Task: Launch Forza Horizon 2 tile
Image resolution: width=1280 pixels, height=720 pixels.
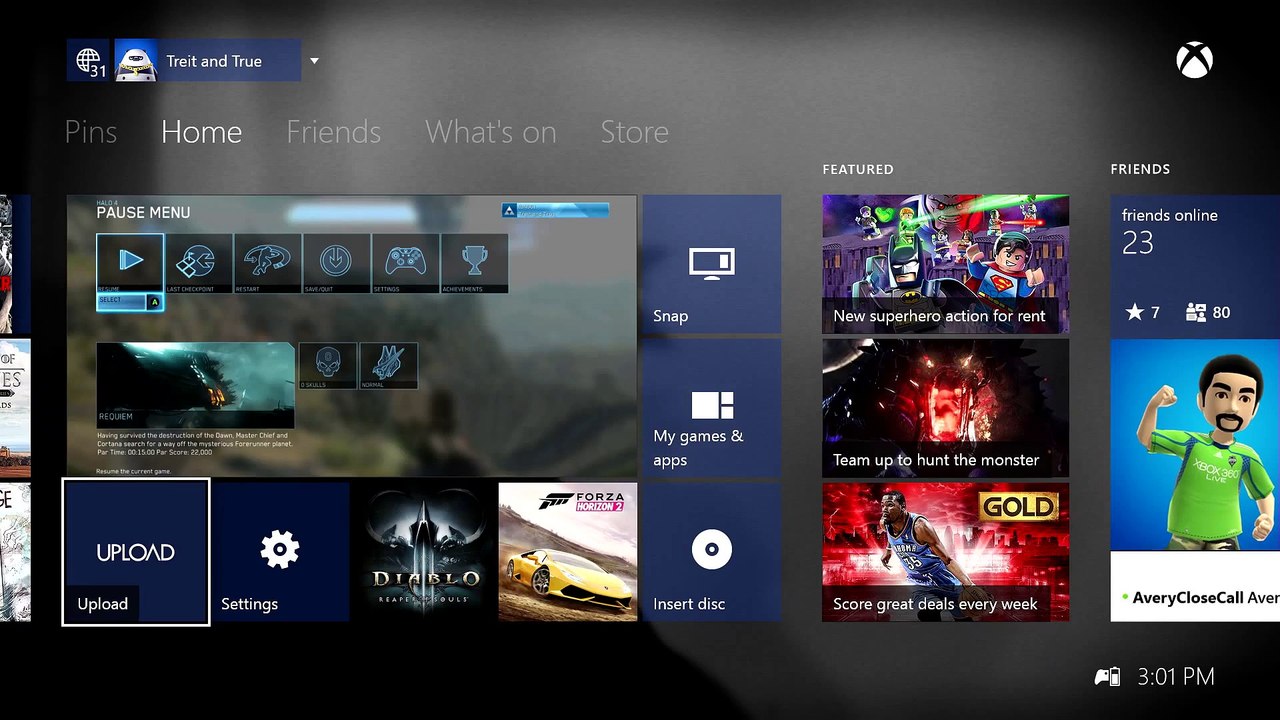Action: coord(568,552)
